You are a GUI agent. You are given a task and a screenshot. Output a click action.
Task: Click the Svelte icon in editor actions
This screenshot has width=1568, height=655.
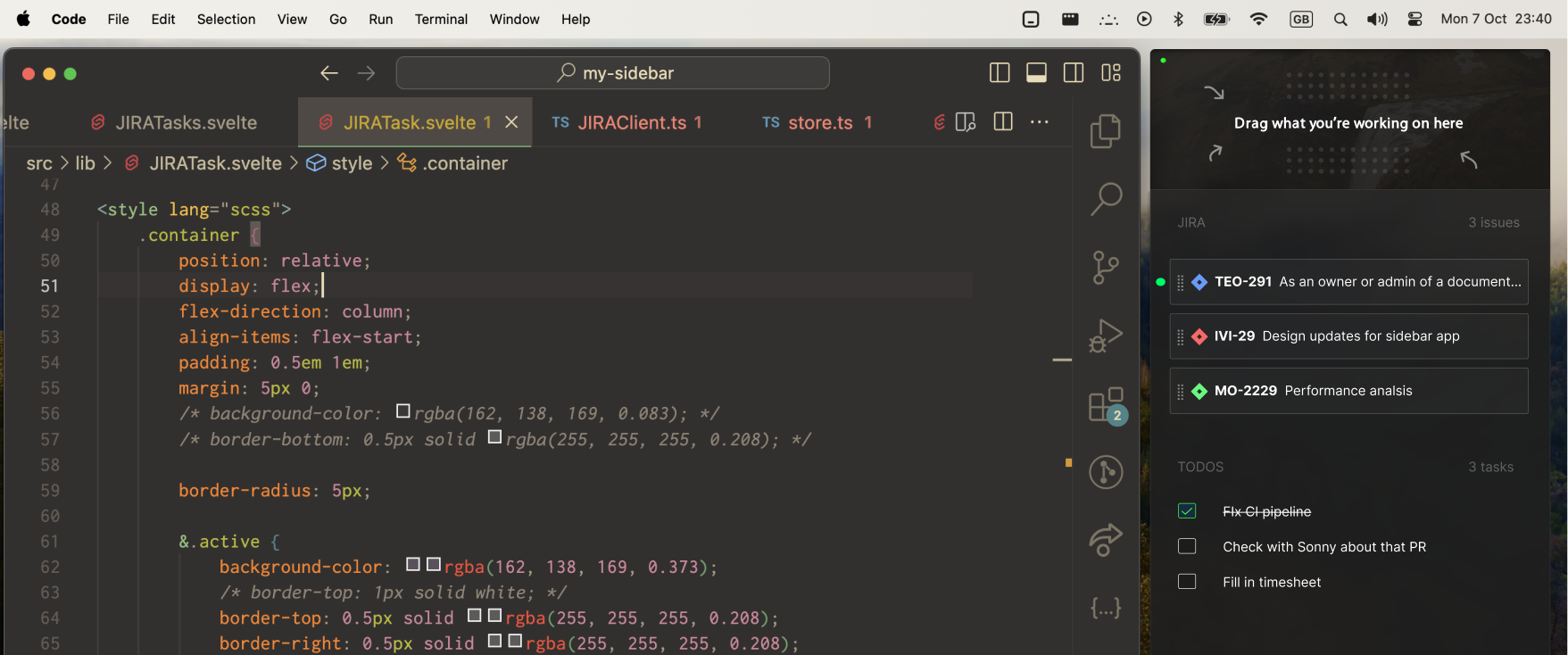940,122
